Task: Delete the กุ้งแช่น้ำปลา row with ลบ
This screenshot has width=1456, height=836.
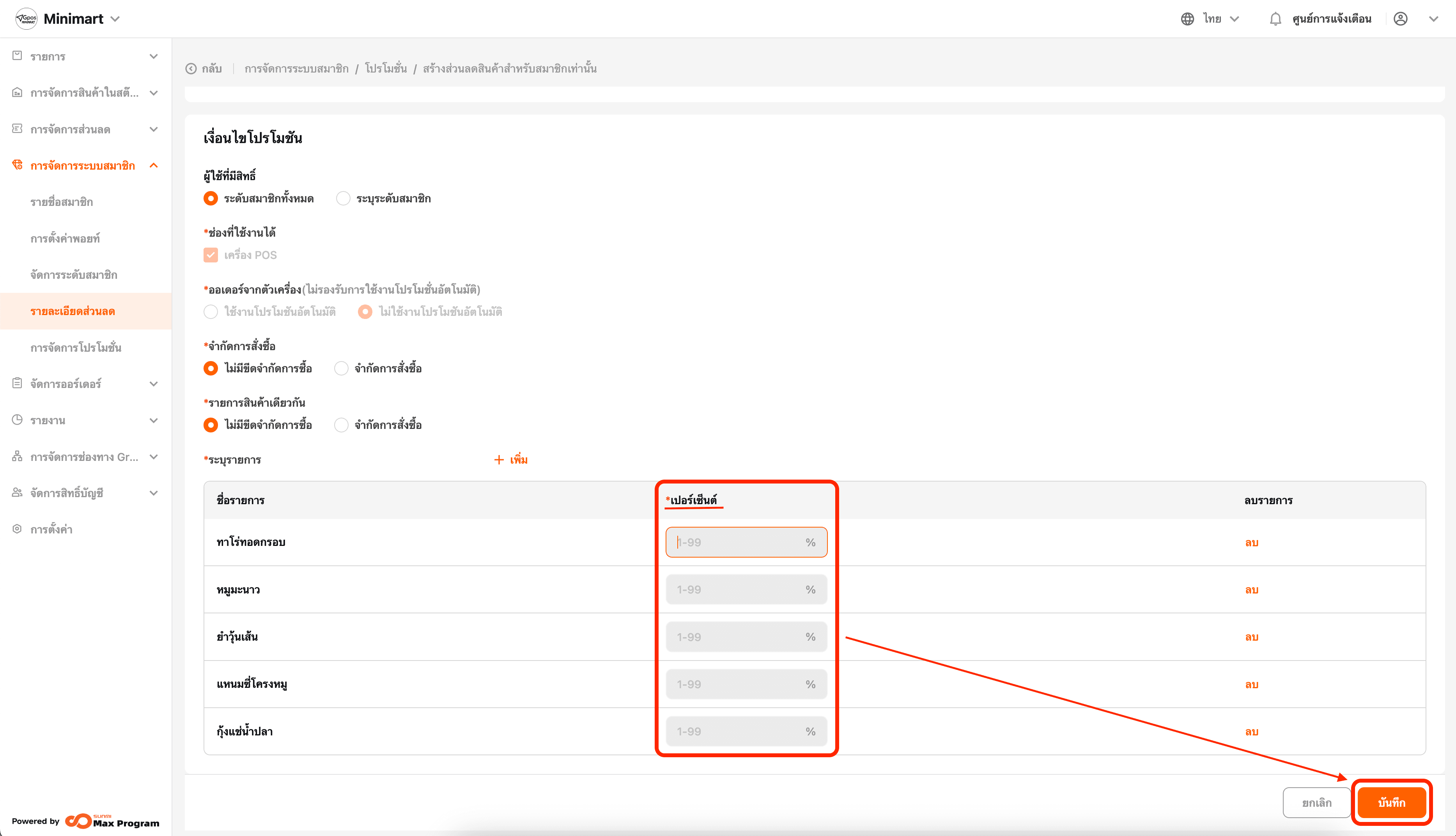Action: (x=1252, y=731)
